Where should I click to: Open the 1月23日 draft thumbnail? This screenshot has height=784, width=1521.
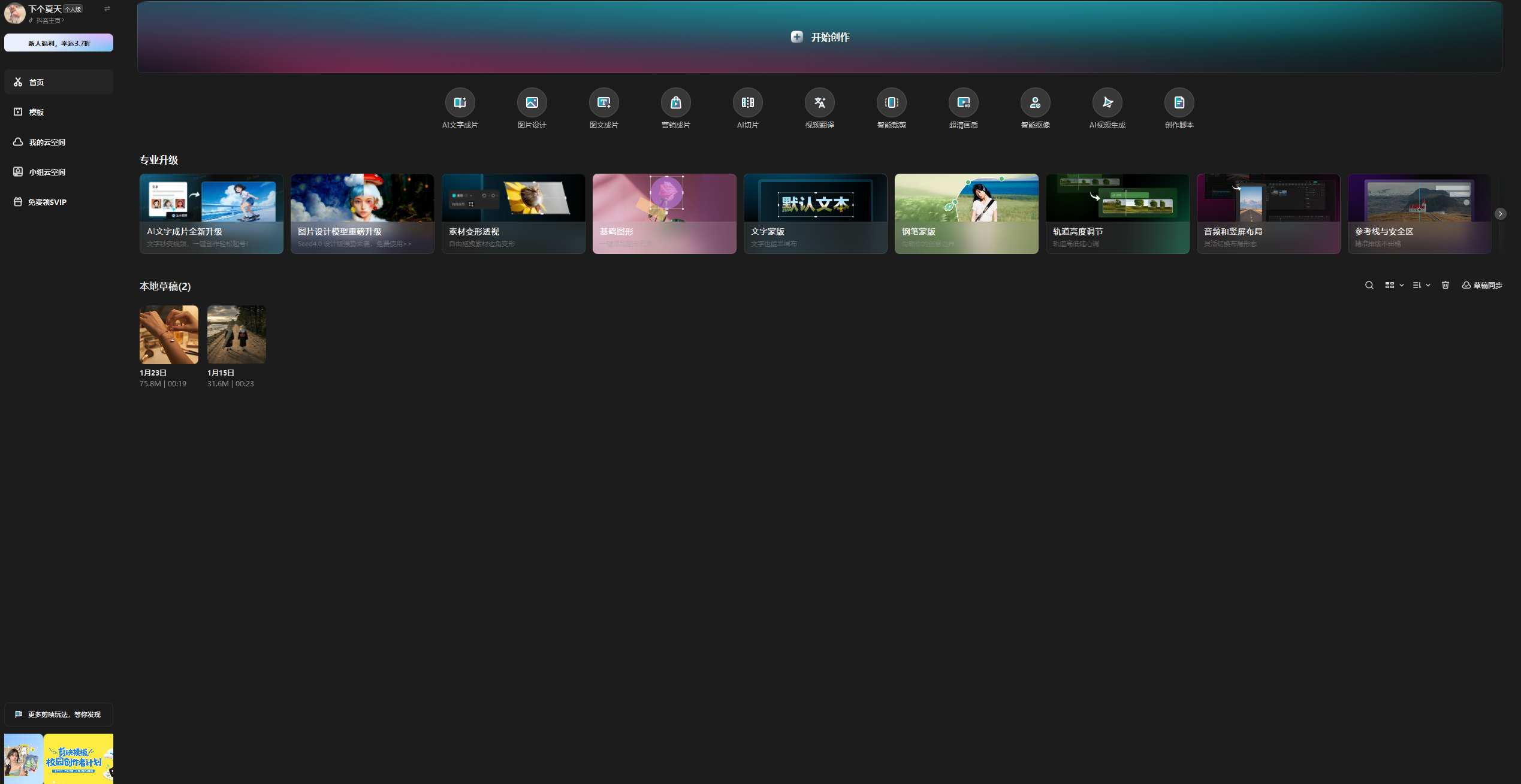[169, 335]
